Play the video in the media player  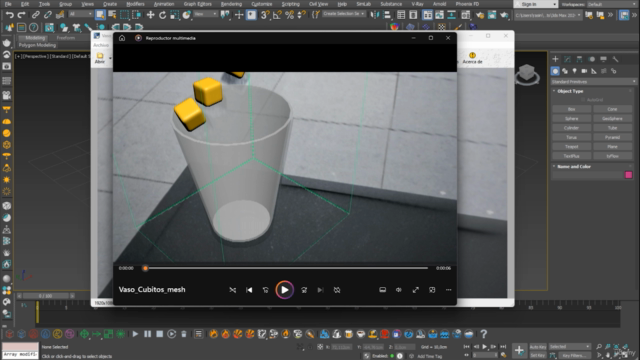284,290
